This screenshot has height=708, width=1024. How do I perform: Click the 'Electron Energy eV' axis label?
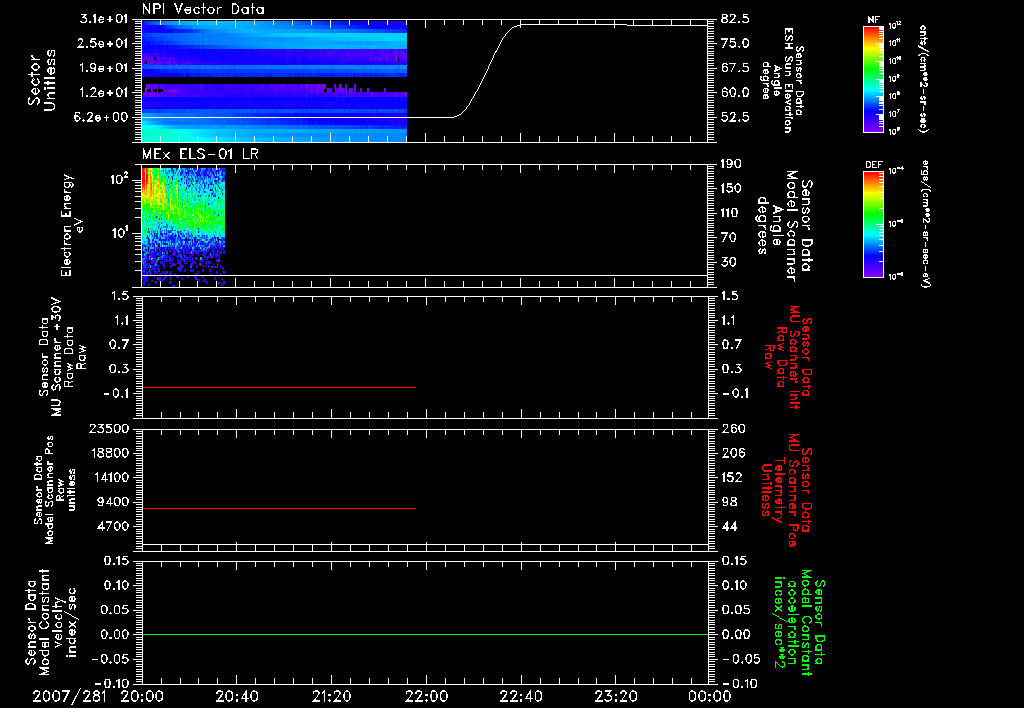pyautogui.click(x=72, y=225)
